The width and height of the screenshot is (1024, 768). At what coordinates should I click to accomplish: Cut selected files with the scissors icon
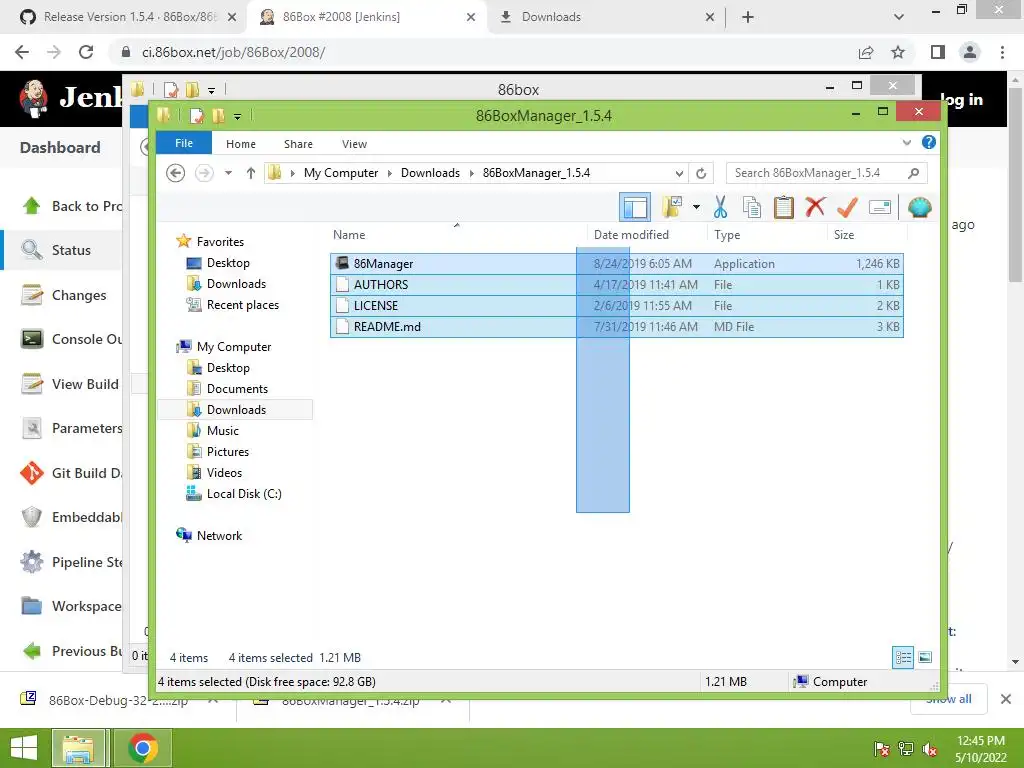coord(720,208)
